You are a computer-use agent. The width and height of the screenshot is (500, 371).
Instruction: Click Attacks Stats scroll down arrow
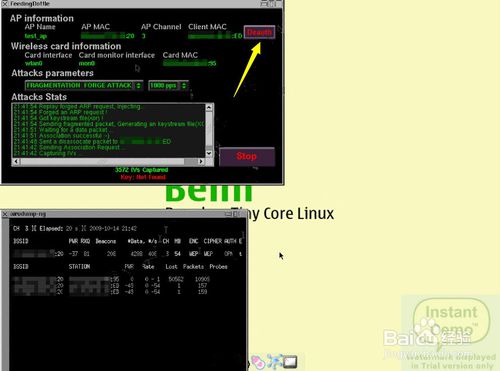(209, 153)
